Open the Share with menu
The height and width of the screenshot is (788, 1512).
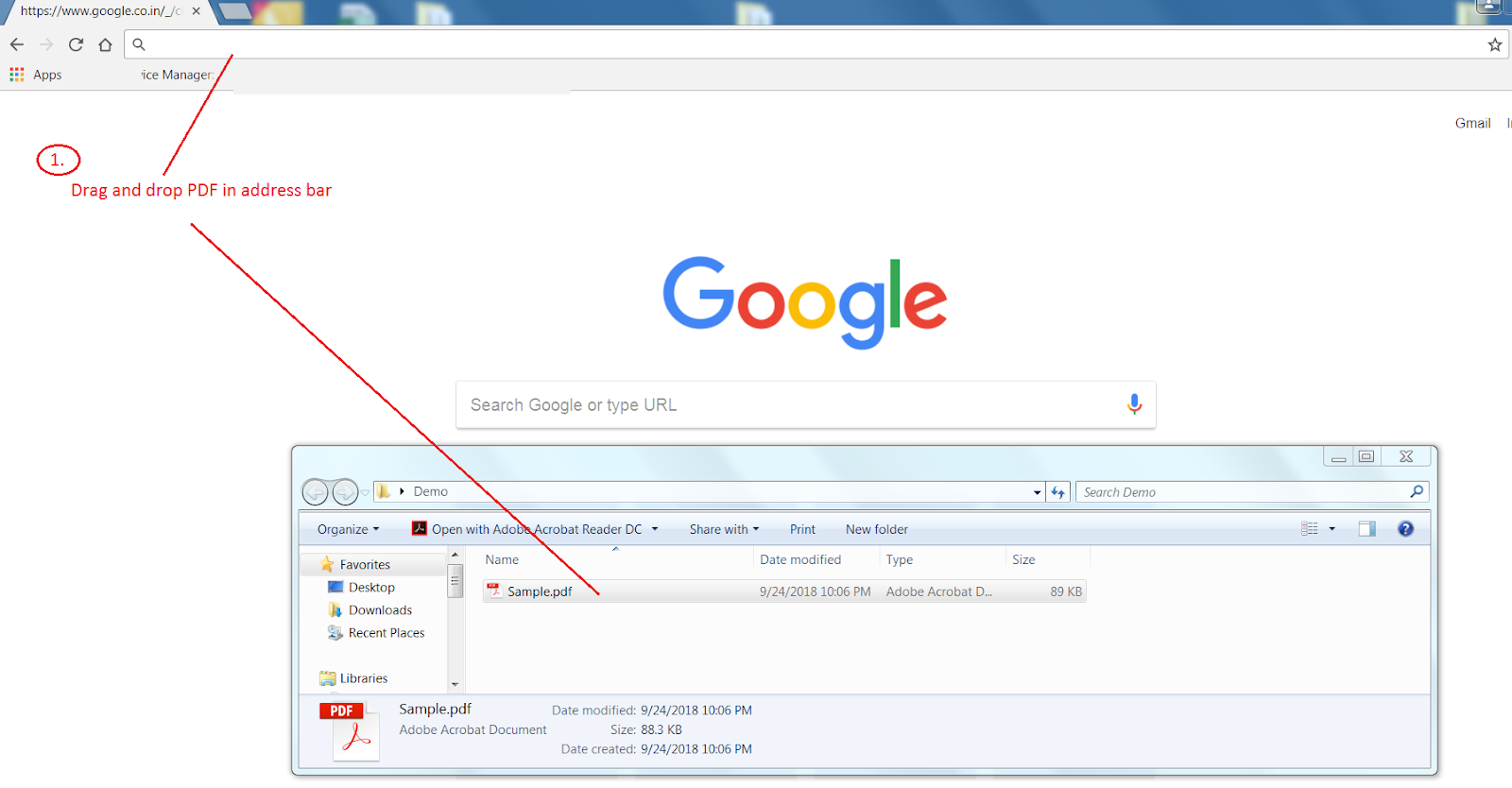(x=724, y=529)
